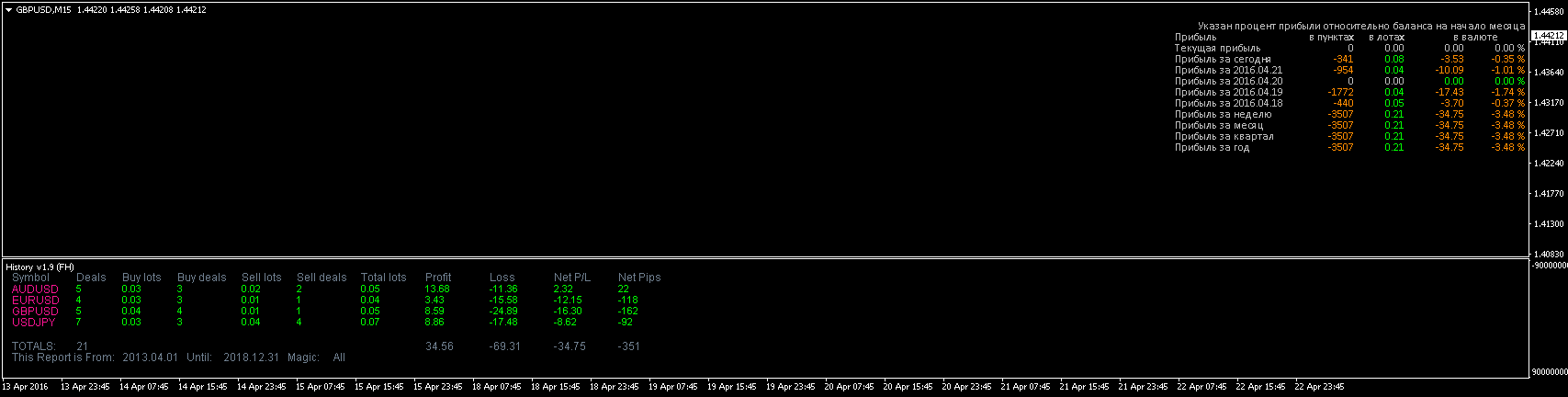
Task: Click the Buy deals column header
Action: click(202, 278)
